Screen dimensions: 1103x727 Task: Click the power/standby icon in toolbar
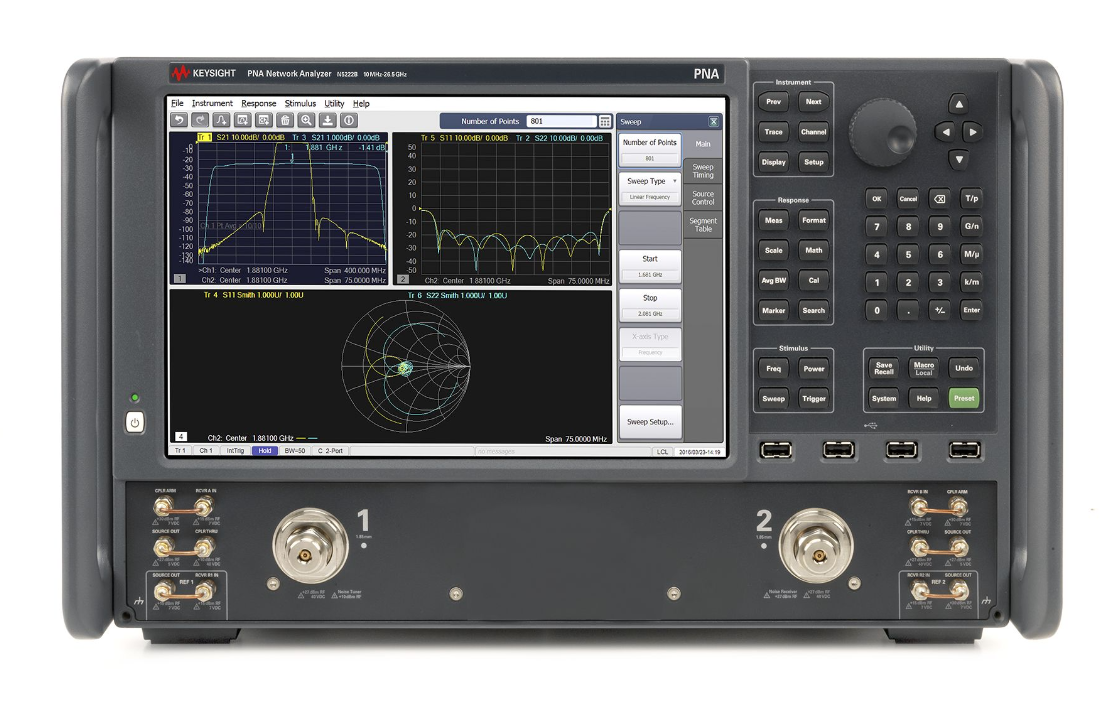(349, 121)
